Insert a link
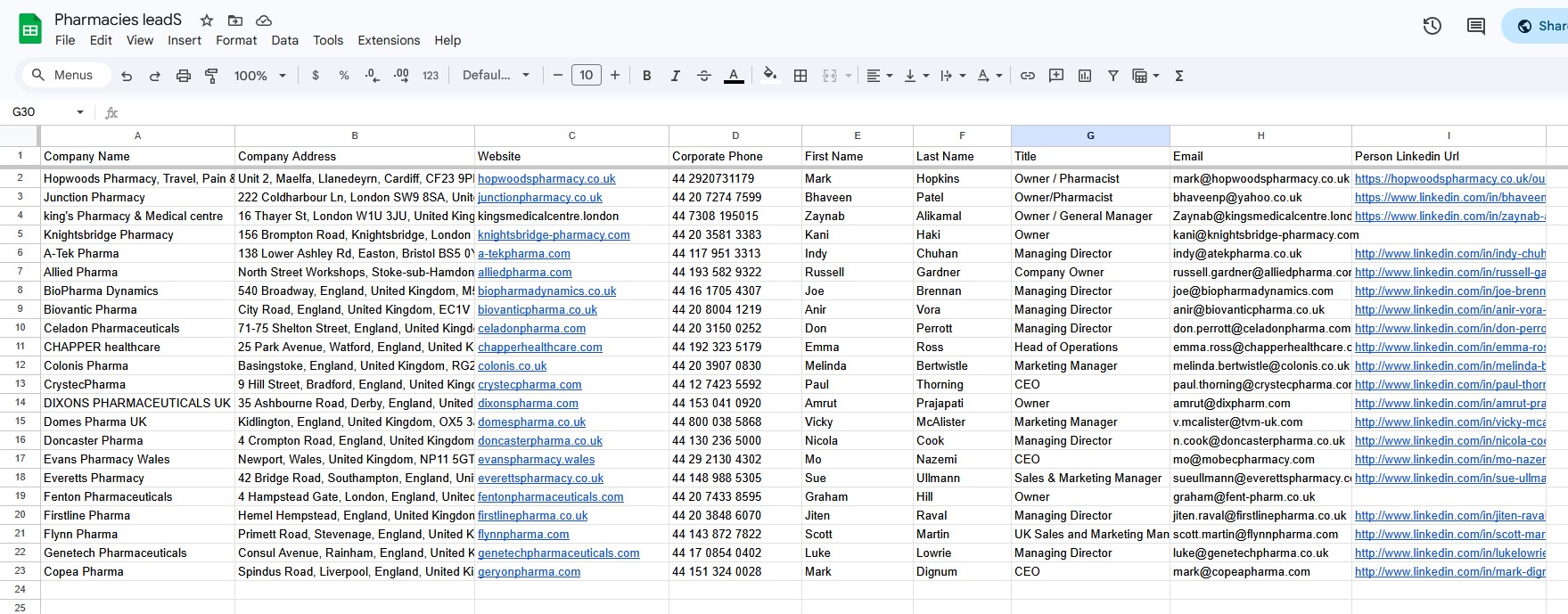The width and height of the screenshot is (1568, 614). coord(1028,76)
